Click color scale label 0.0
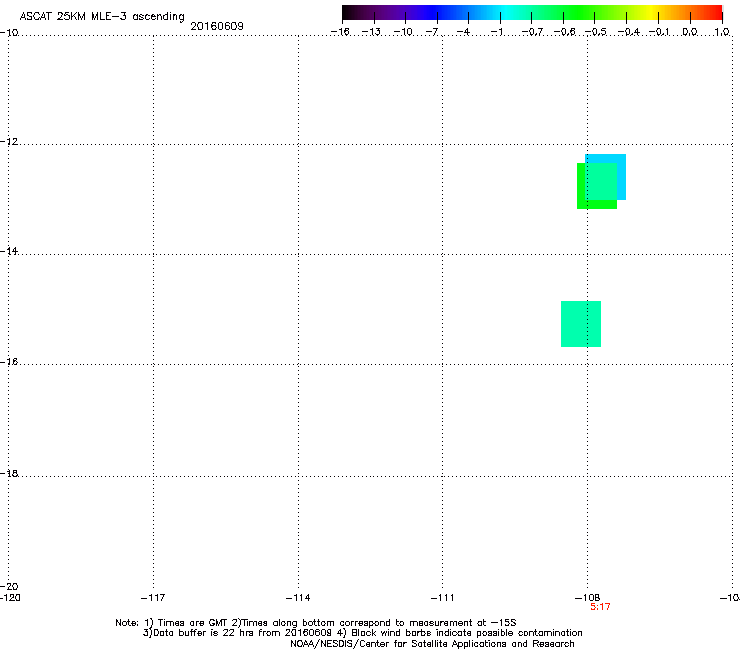Screen dimensions: 740x650 tap(690, 32)
